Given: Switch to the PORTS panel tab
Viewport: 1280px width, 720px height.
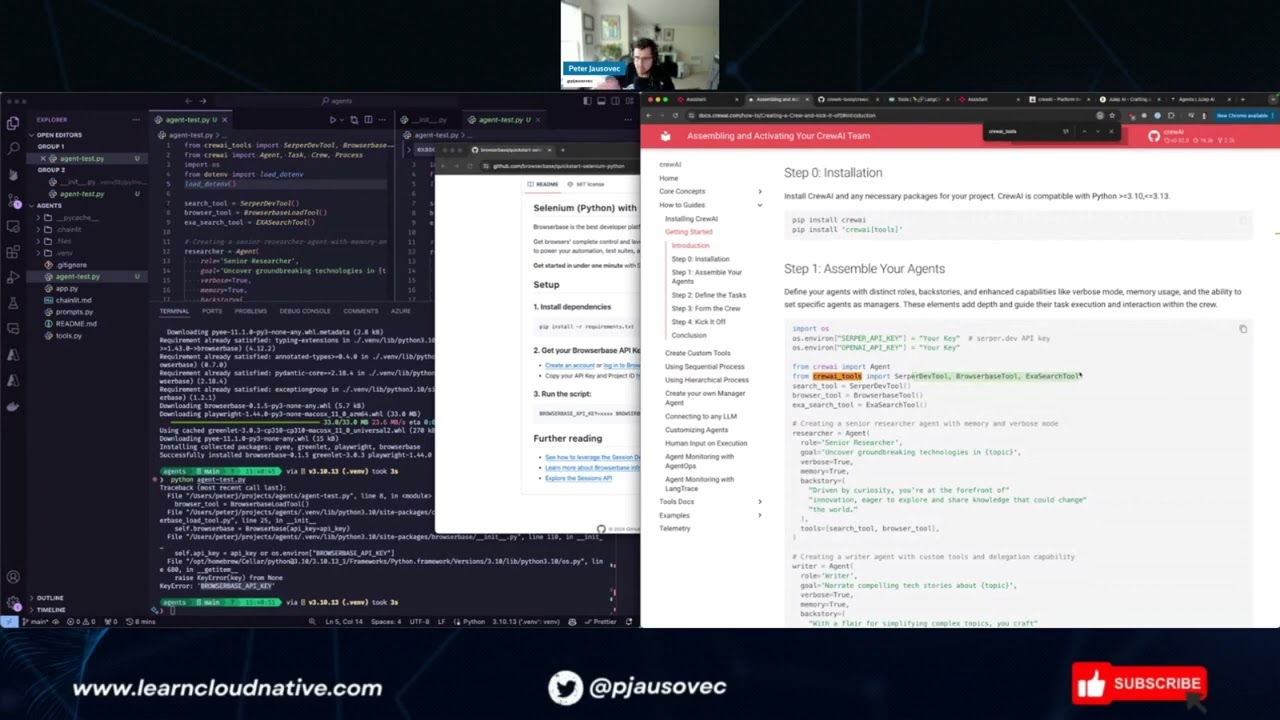Looking at the screenshot, I should [x=212, y=311].
